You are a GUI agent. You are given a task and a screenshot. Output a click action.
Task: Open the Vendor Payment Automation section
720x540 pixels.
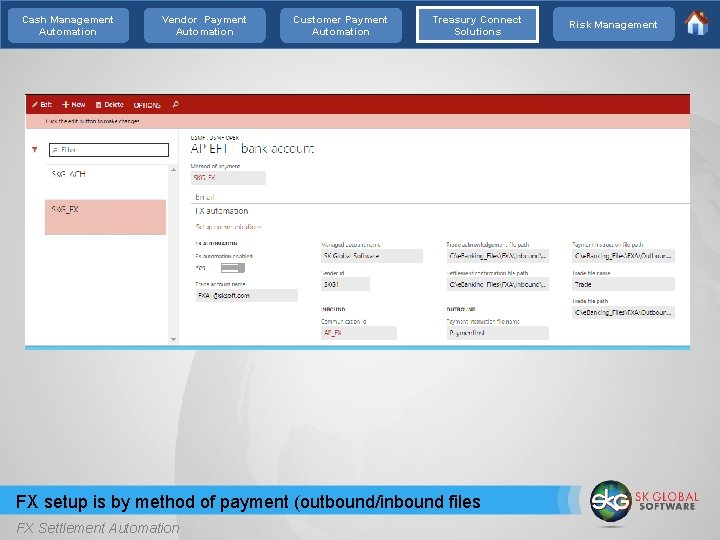point(204,25)
